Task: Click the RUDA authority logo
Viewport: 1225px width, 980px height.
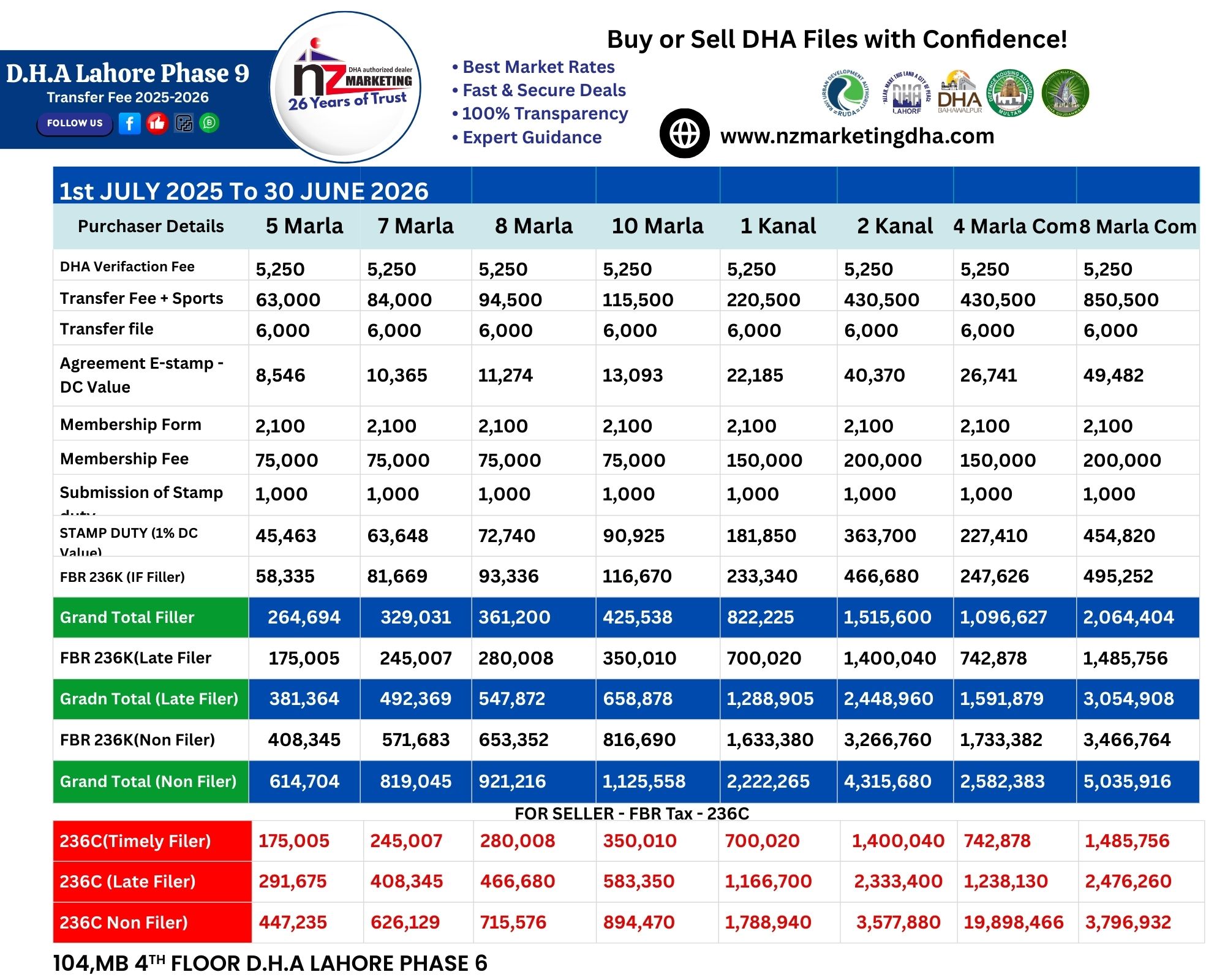Action: pyautogui.click(x=846, y=93)
